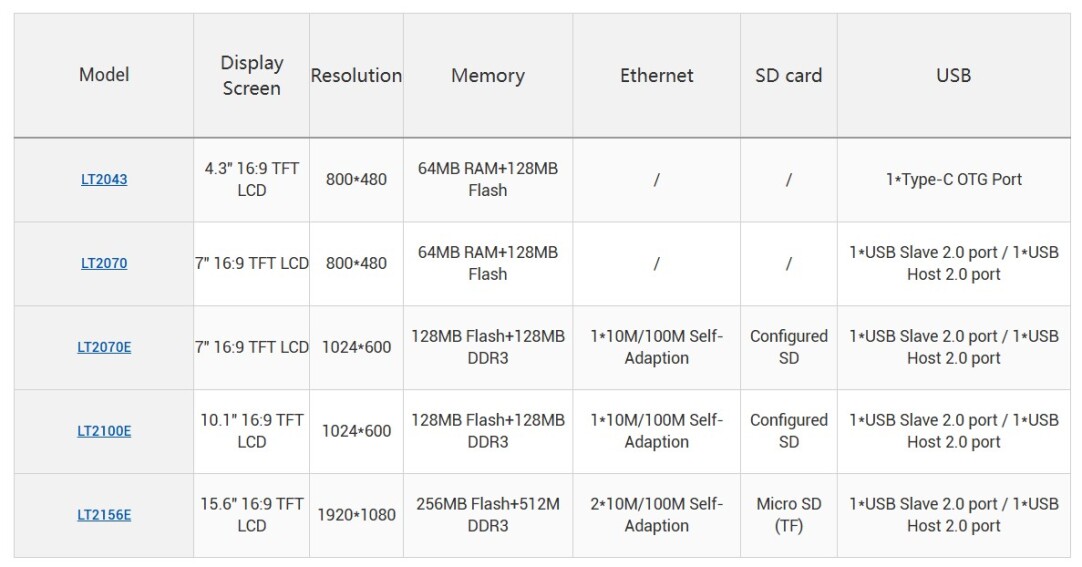
Task: Click the USB column header
Action: point(954,75)
